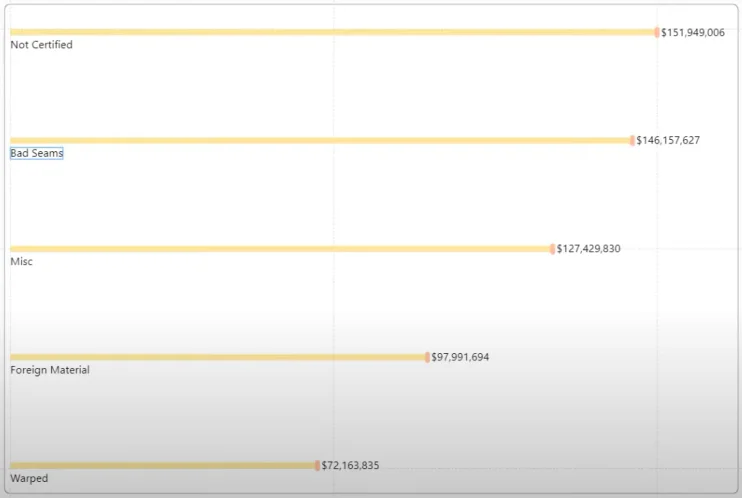Click the selected Bad Seams label
The image size is (742, 498).
coord(36,153)
